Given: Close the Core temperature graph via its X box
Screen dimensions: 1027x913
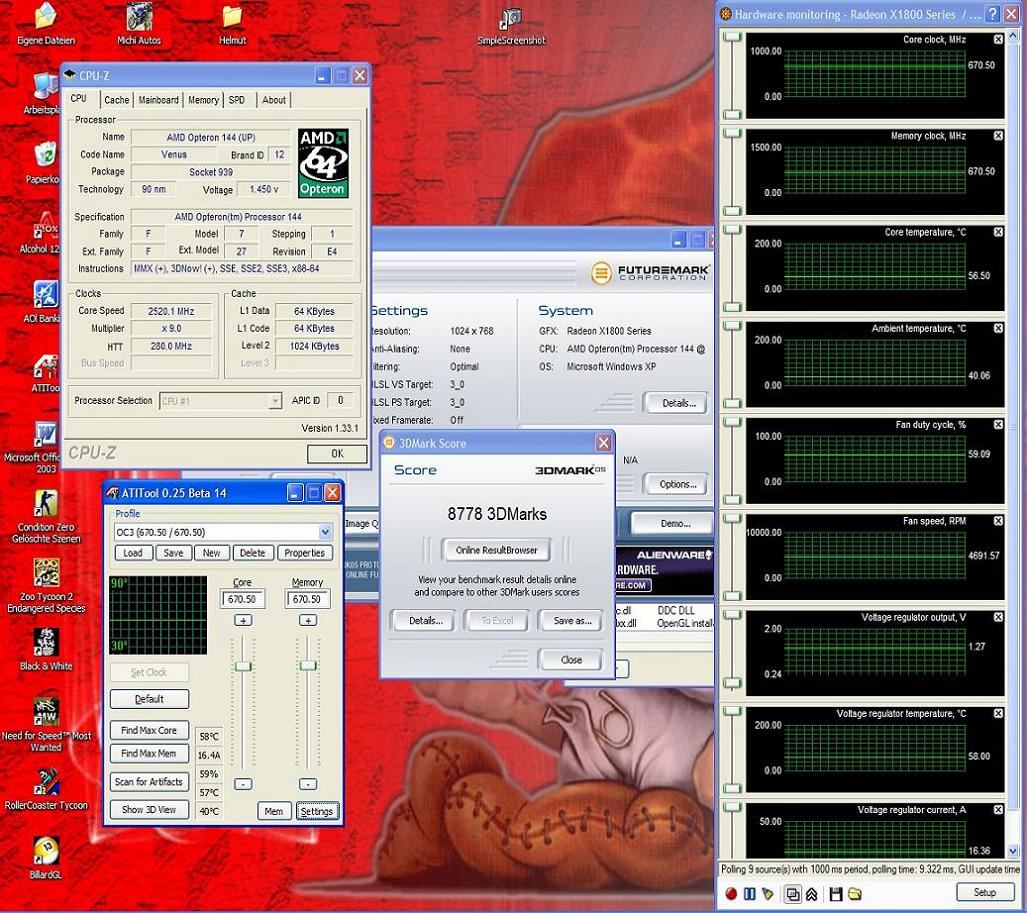Looking at the screenshot, I should (998, 232).
